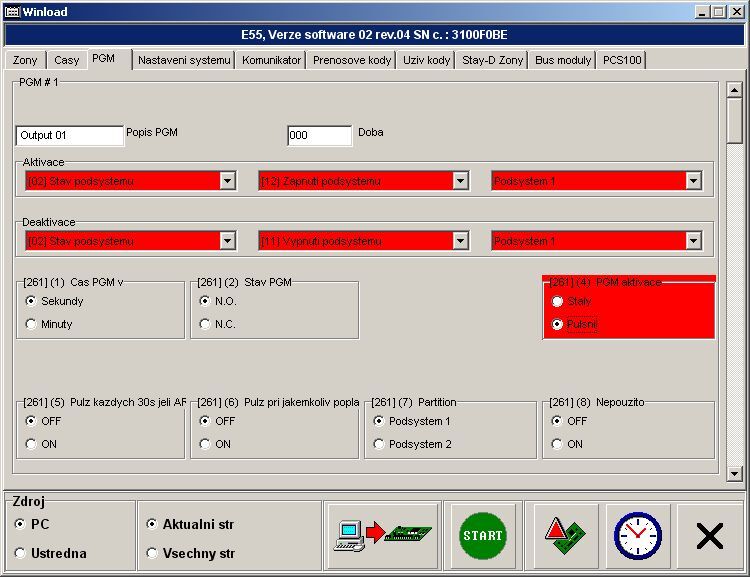
Task: Click the red triangle checkmark icon
Action: pyautogui.click(x=566, y=536)
